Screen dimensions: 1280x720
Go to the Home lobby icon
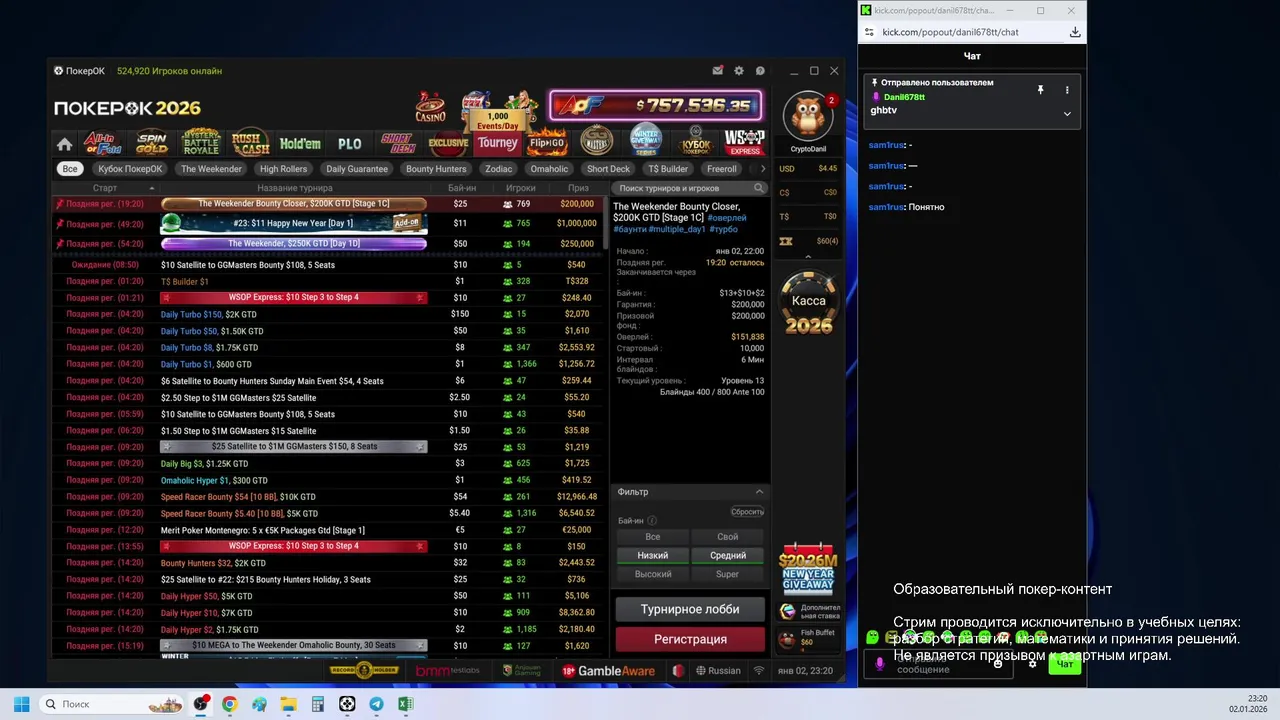coord(65,144)
